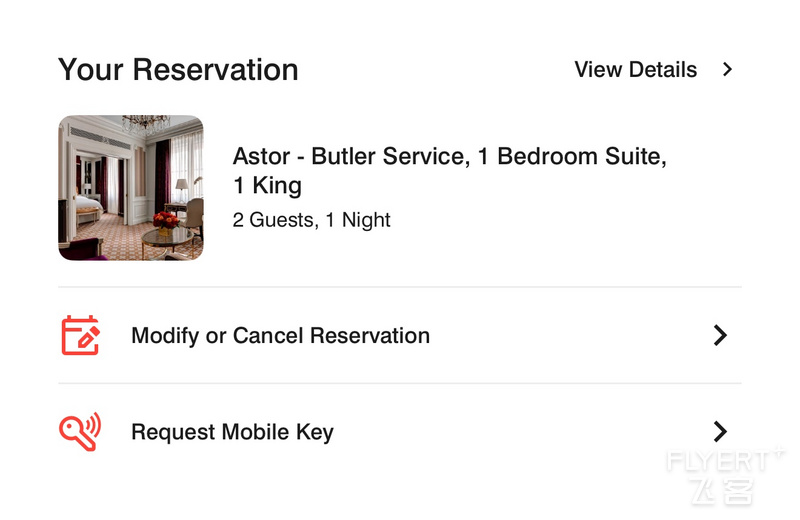Click the 2 Guests, 1 Night text
Image resolution: width=800 pixels, height=520 pixels.
click(x=311, y=220)
